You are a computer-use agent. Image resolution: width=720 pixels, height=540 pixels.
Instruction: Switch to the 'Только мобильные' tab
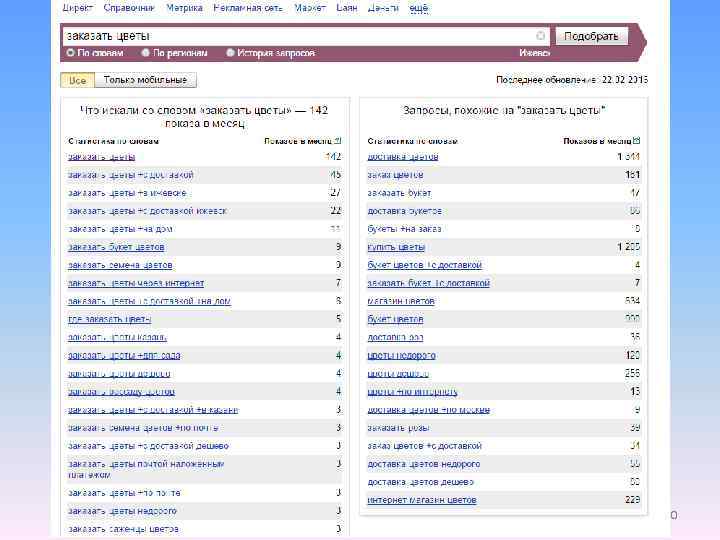(x=145, y=80)
